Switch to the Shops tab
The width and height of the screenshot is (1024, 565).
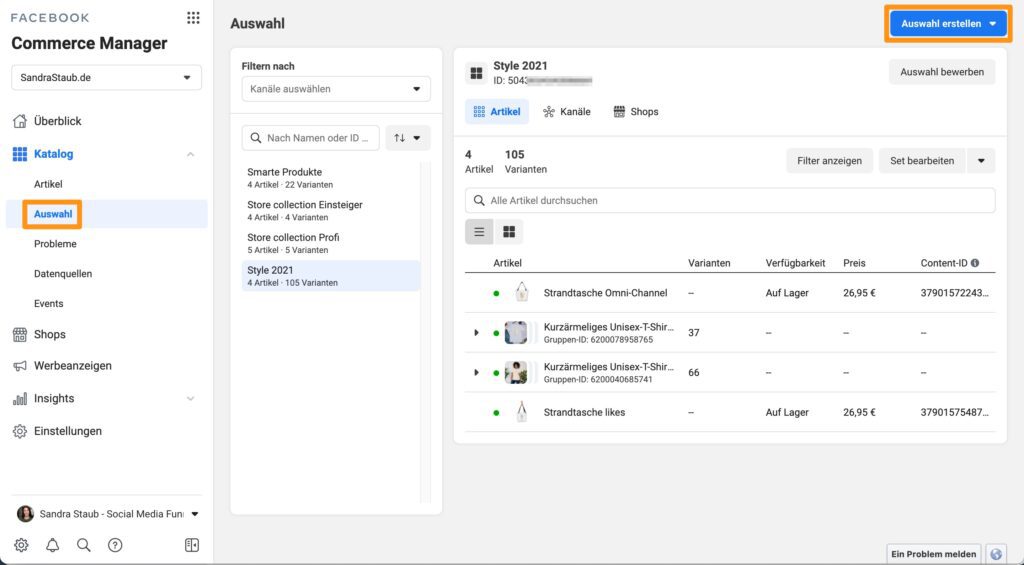(635, 112)
